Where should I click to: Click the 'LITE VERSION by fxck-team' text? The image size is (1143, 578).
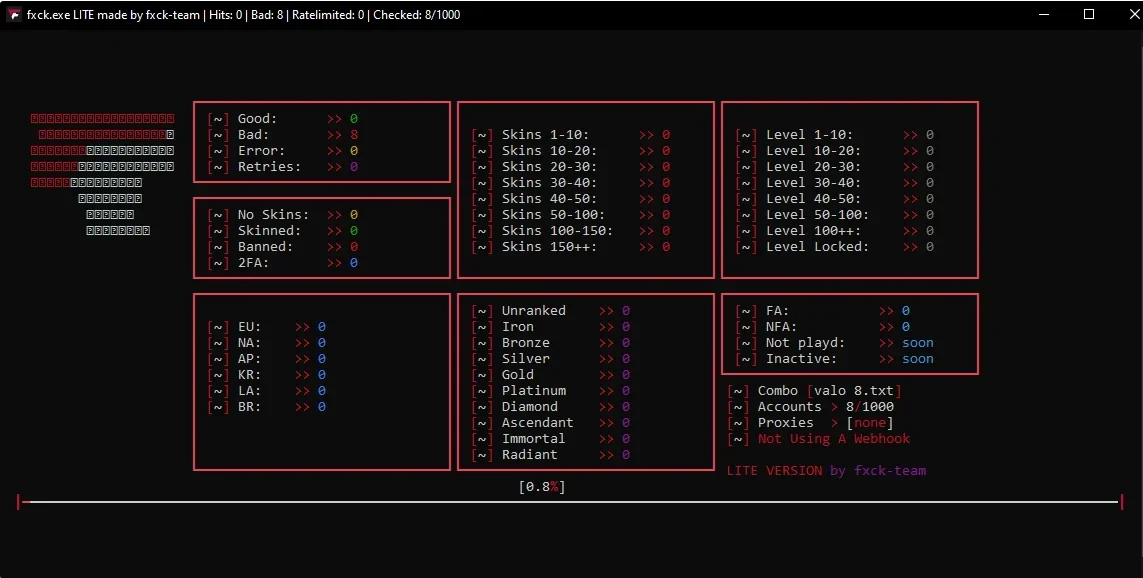click(827, 471)
